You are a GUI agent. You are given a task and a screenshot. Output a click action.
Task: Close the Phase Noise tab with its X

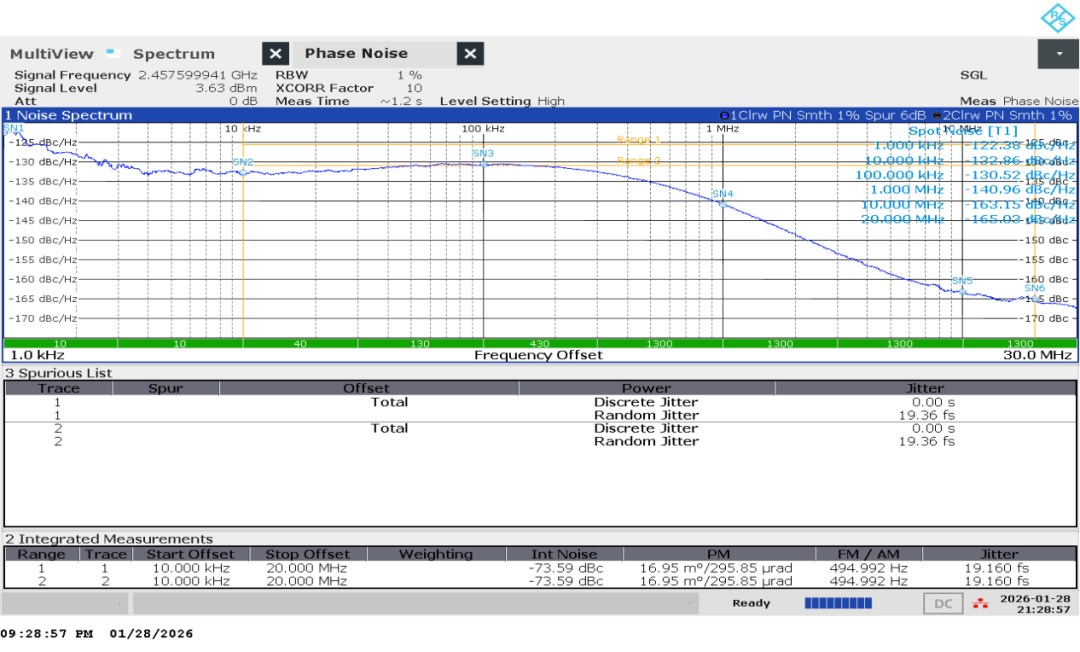click(x=470, y=54)
